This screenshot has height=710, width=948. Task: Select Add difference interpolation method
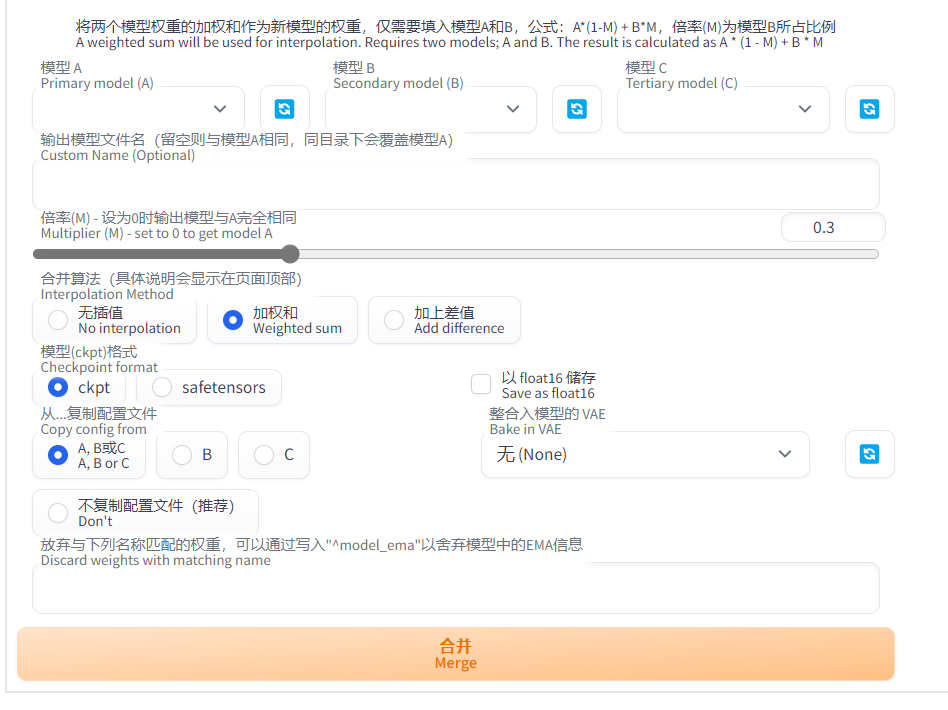[395, 320]
